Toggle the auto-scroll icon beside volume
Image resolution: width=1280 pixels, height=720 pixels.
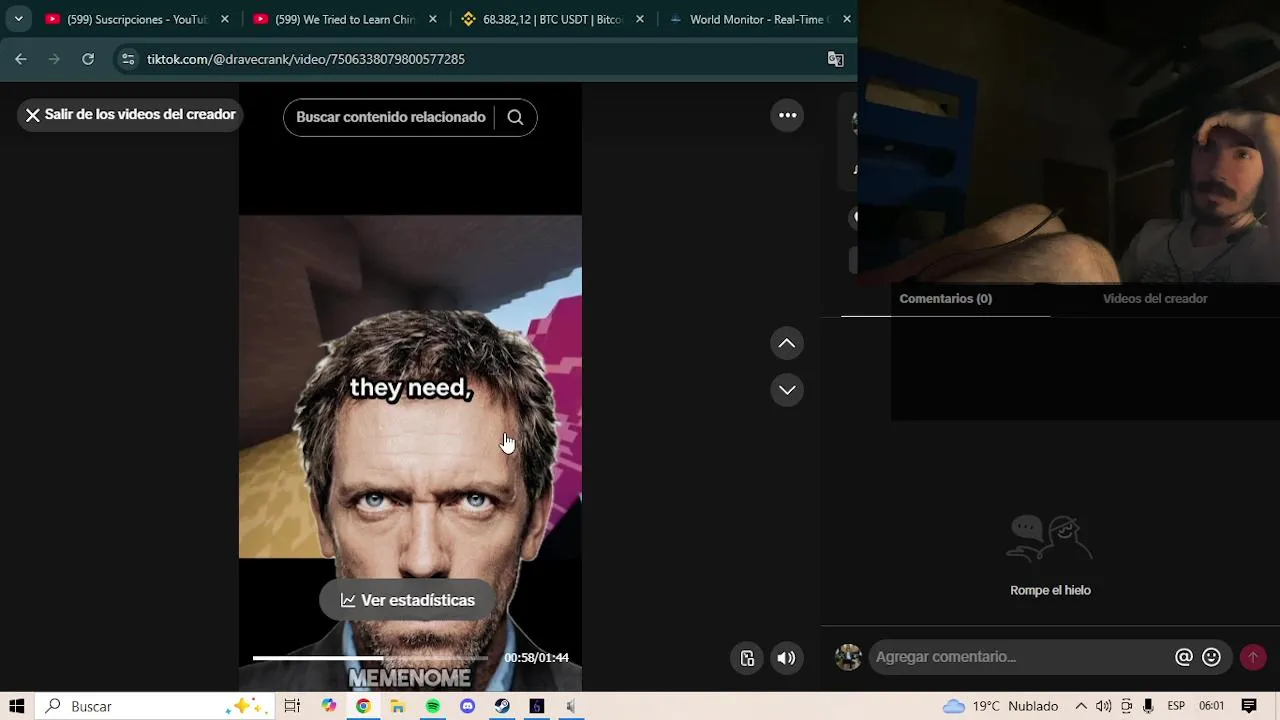(747, 658)
